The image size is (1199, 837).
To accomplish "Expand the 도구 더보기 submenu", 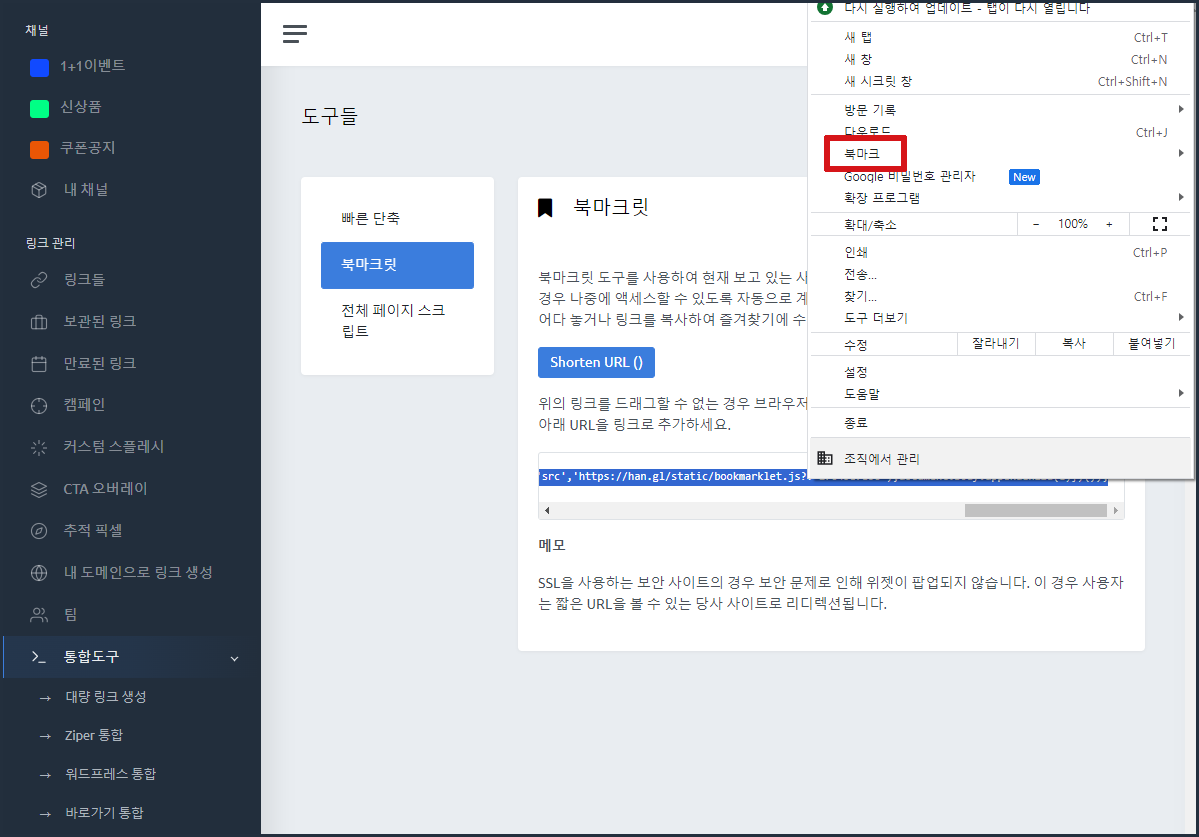I will click(x=1001, y=318).
